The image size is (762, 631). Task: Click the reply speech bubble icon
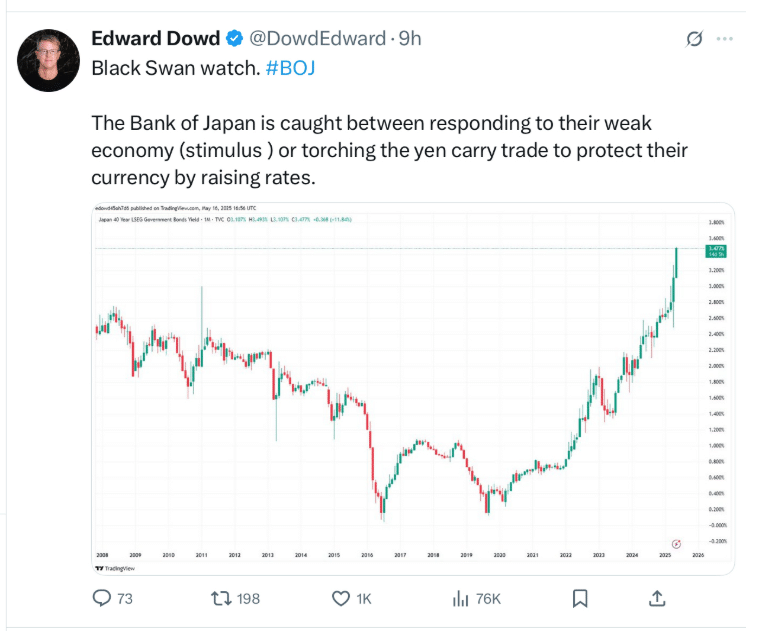101,598
